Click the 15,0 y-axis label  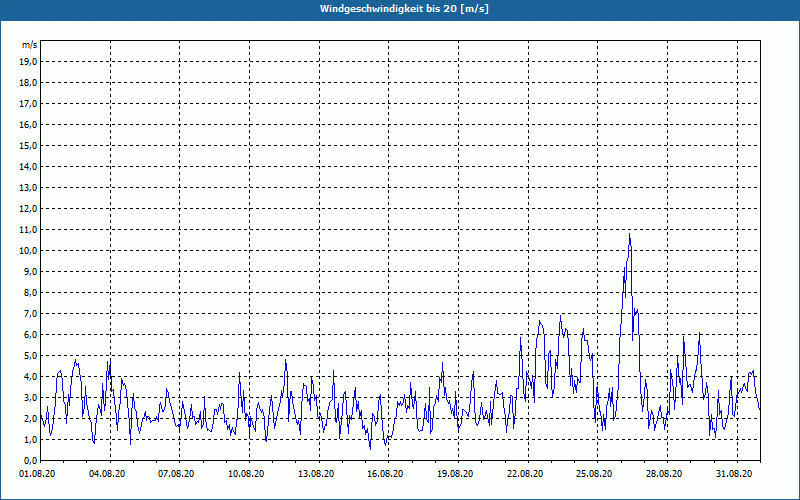(x=28, y=145)
